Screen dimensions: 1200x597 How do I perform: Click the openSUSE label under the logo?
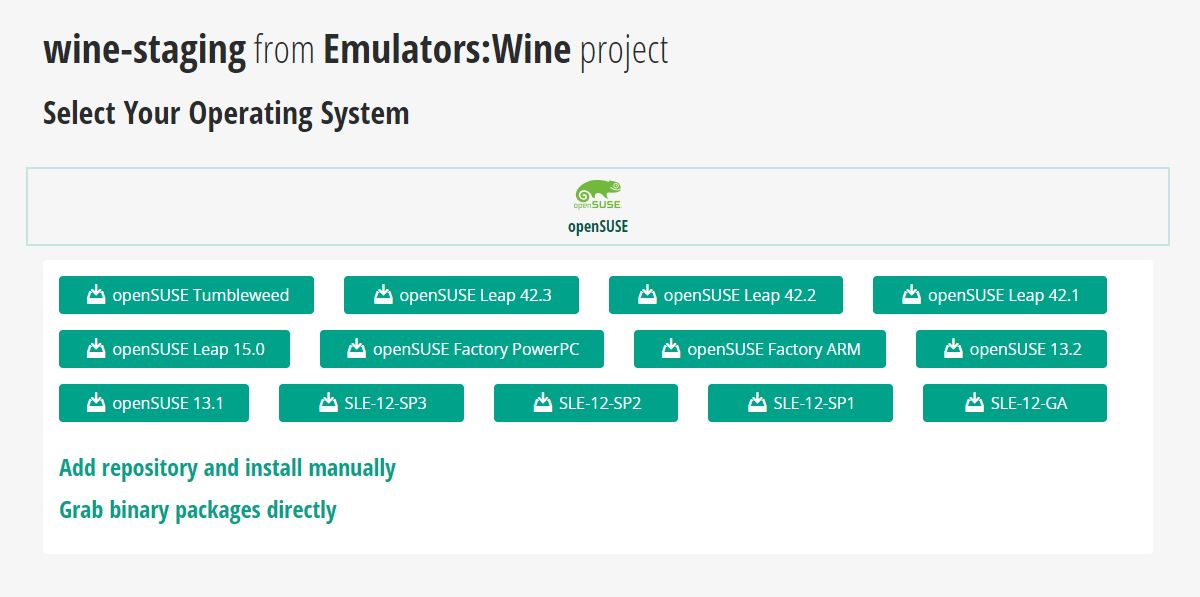coord(598,227)
